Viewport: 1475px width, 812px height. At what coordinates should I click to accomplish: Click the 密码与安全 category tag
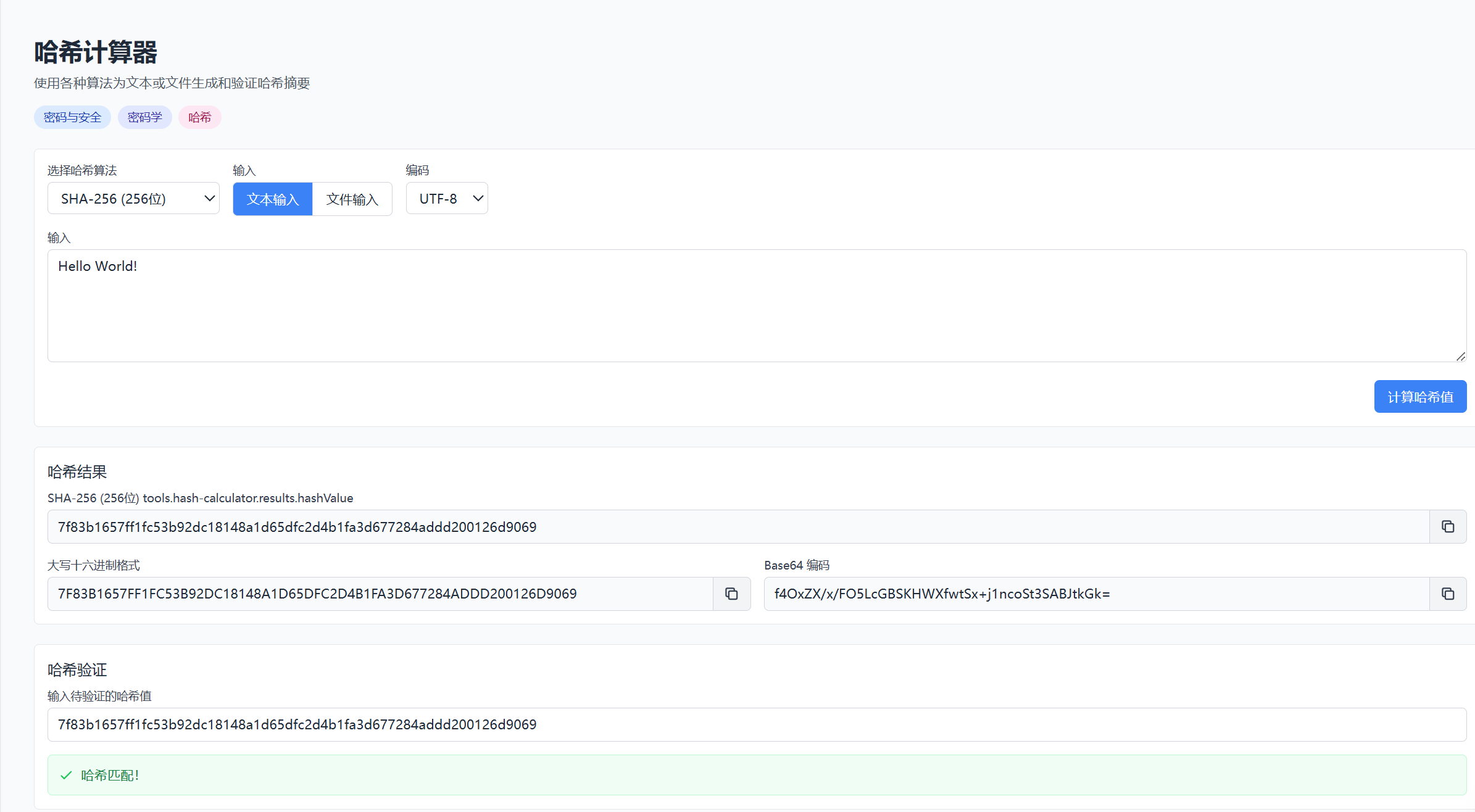(72, 117)
